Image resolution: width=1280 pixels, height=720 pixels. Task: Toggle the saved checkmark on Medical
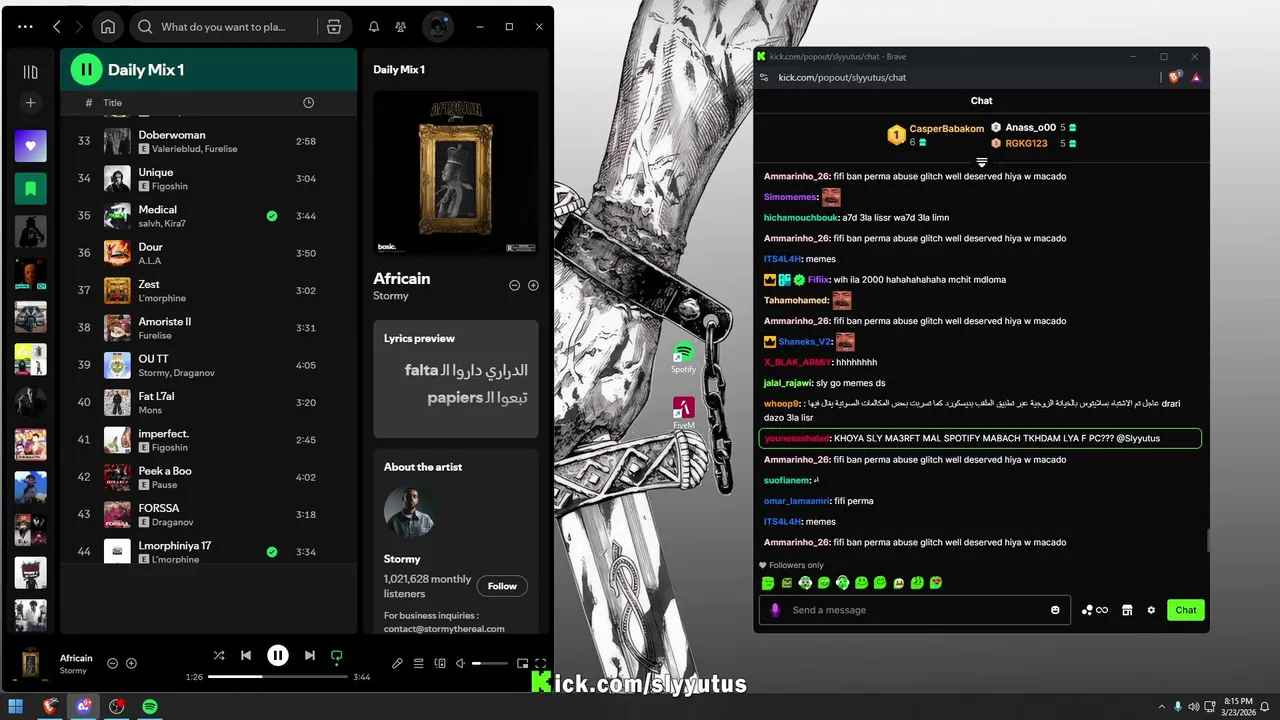(x=272, y=216)
